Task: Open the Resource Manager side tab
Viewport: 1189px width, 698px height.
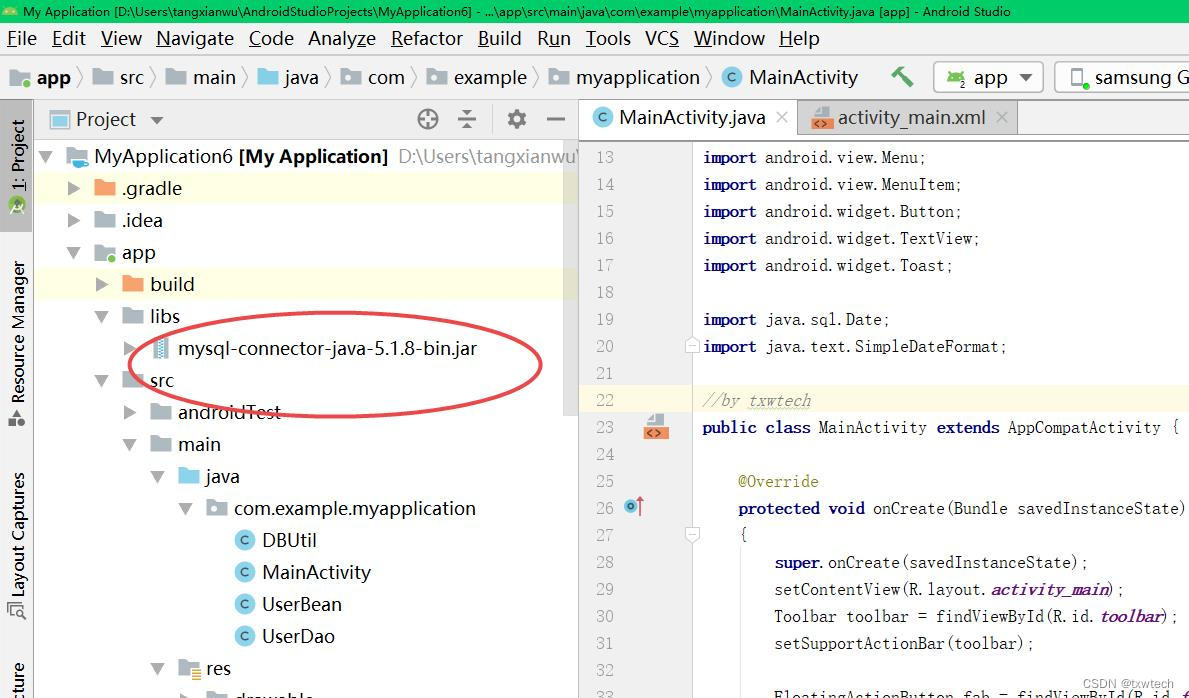Action: (x=17, y=342)
